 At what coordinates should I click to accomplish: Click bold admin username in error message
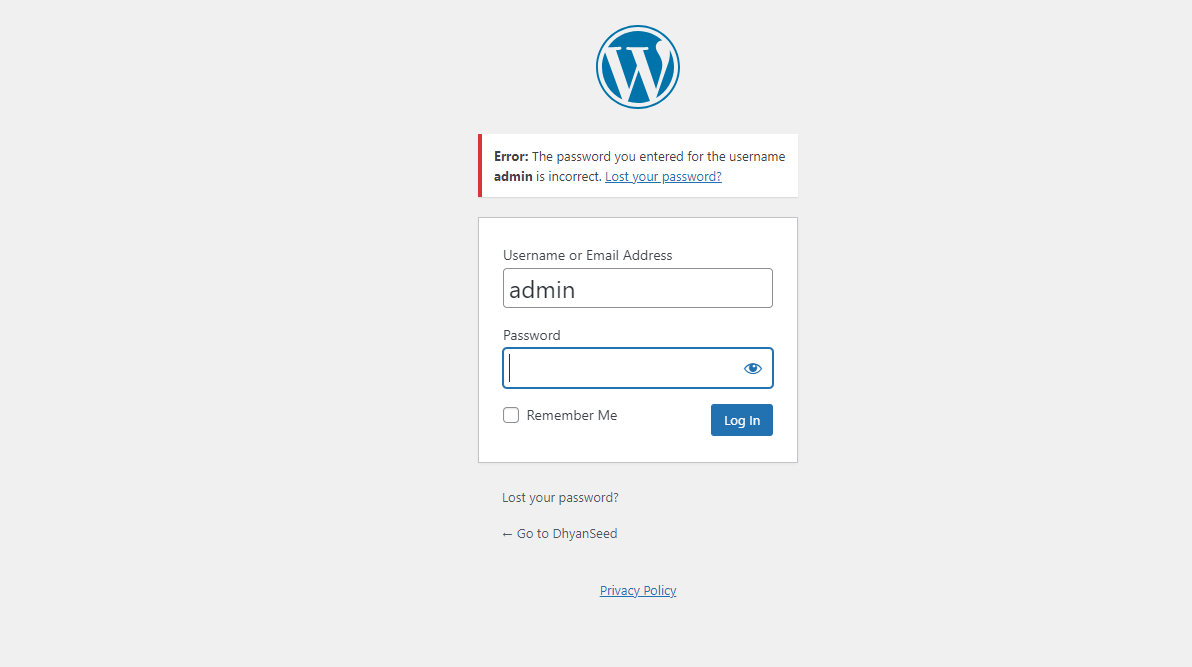[x=513, y=176]
